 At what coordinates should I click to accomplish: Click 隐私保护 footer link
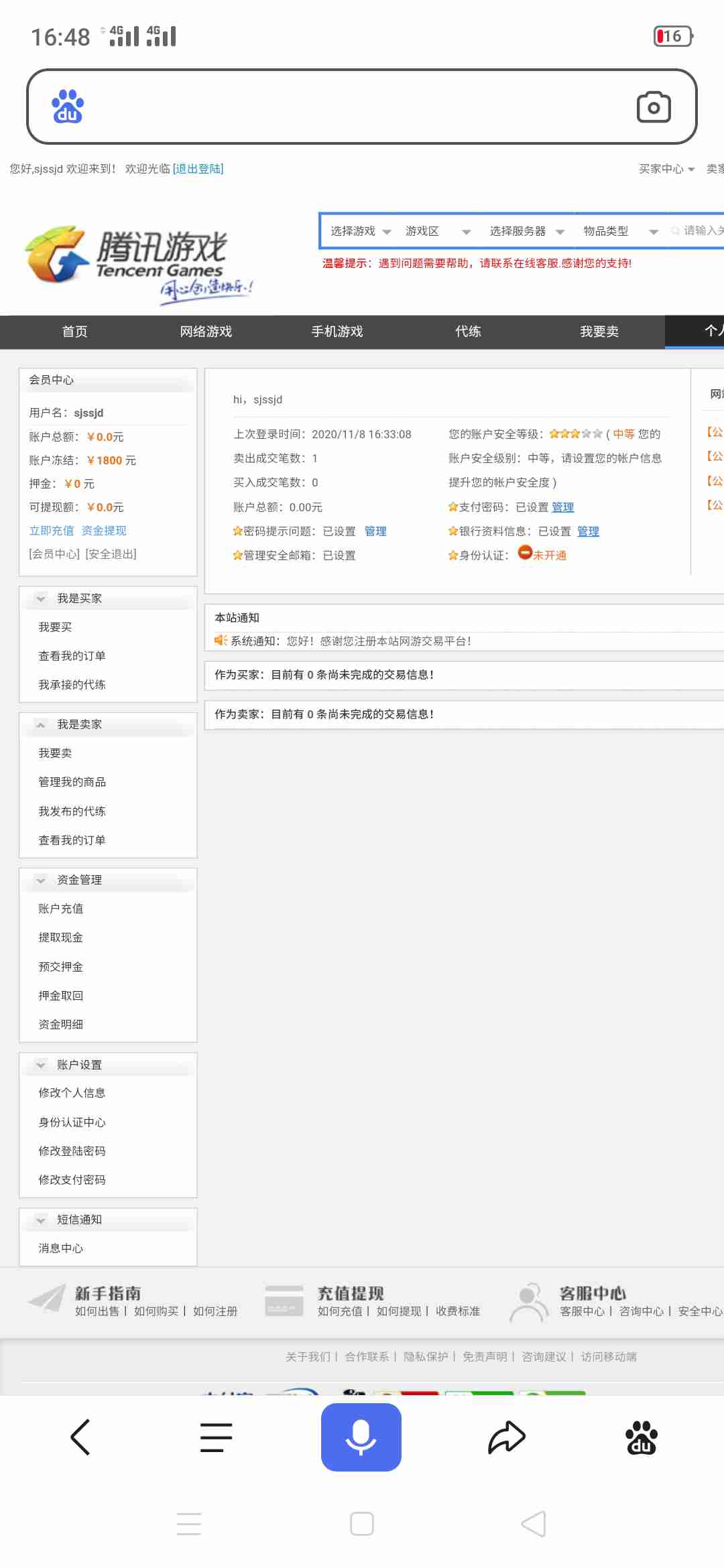coord(426,1357)
